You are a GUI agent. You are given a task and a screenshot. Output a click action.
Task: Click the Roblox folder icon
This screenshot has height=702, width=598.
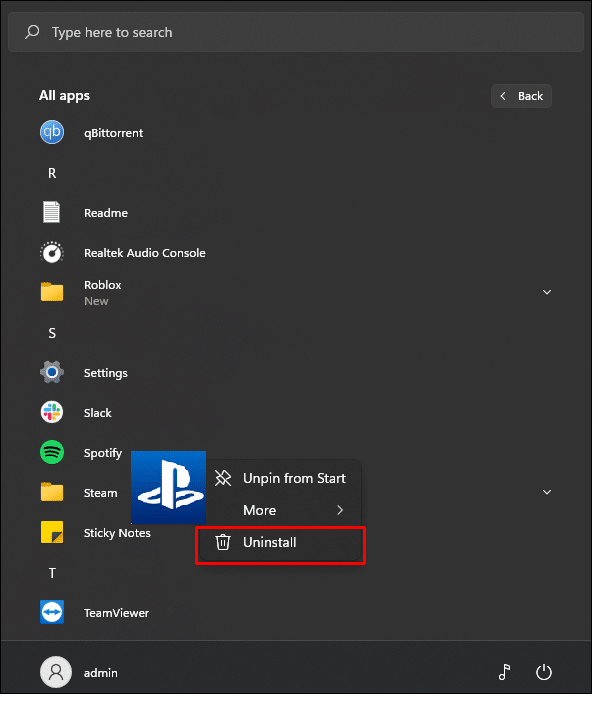(x=52, y=293)
